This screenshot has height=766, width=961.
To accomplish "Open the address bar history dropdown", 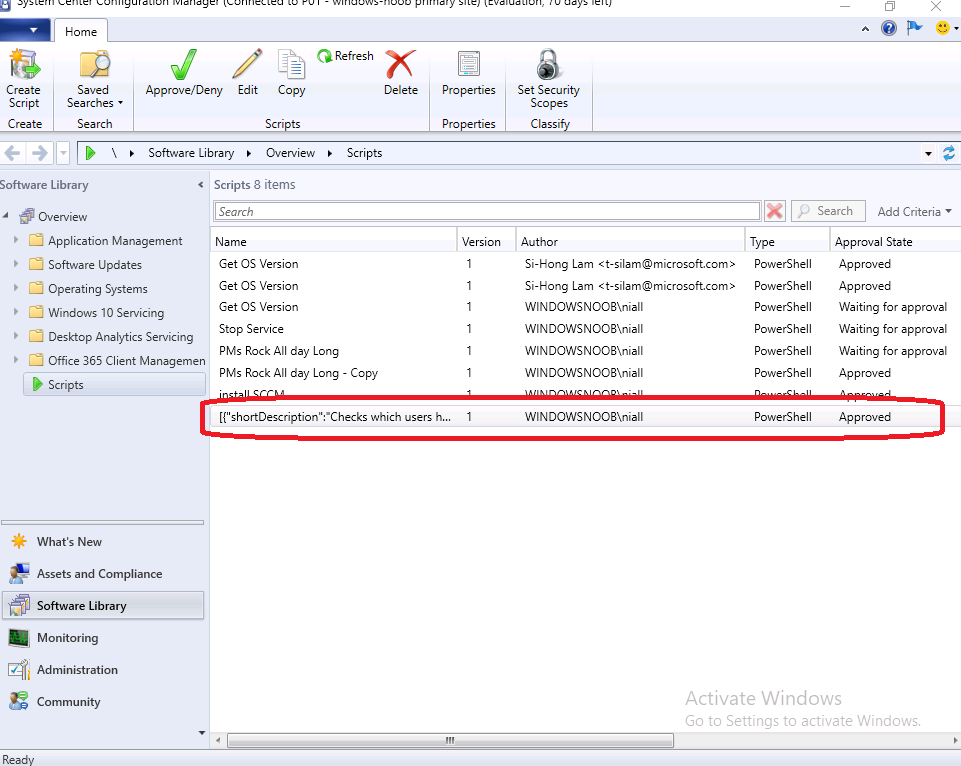I will pyautogui.click(x=929, y=153).
